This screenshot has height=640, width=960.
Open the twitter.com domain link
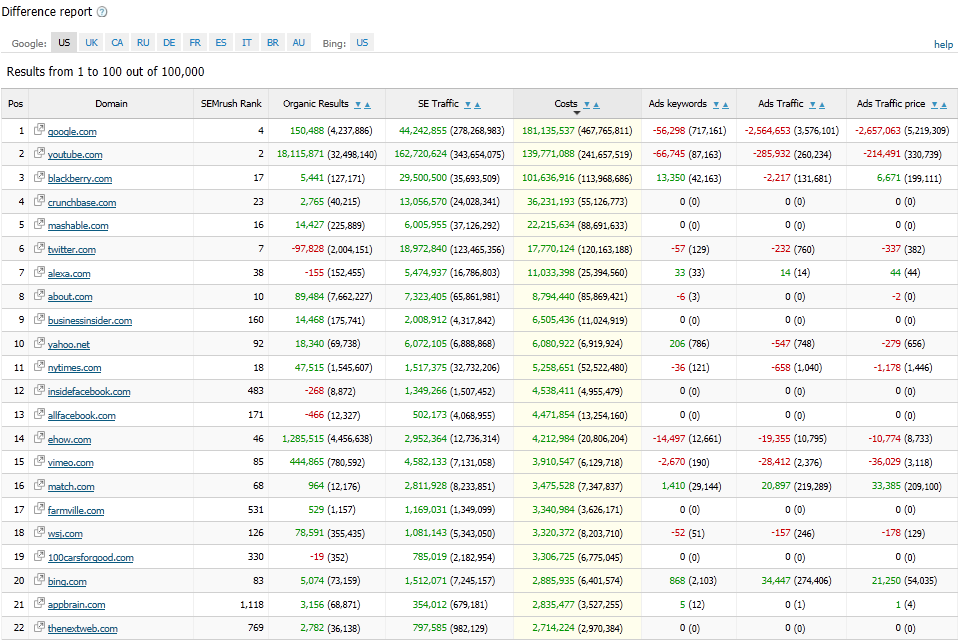(72, 249)
